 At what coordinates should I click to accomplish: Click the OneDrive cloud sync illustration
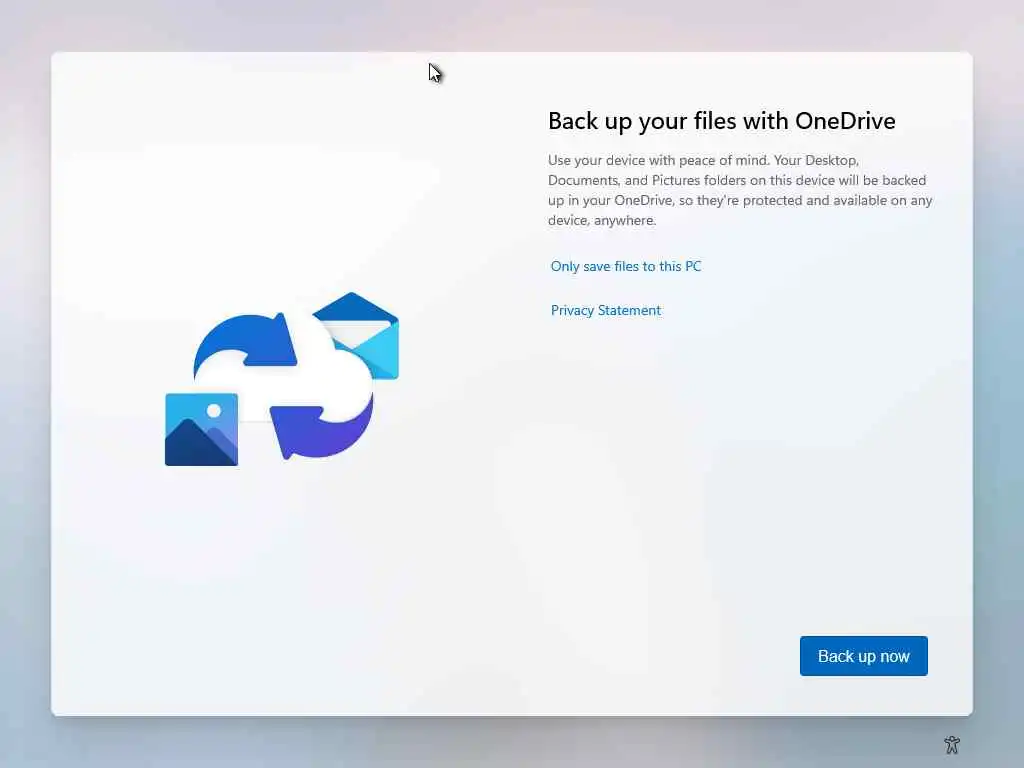click(282, 379)
